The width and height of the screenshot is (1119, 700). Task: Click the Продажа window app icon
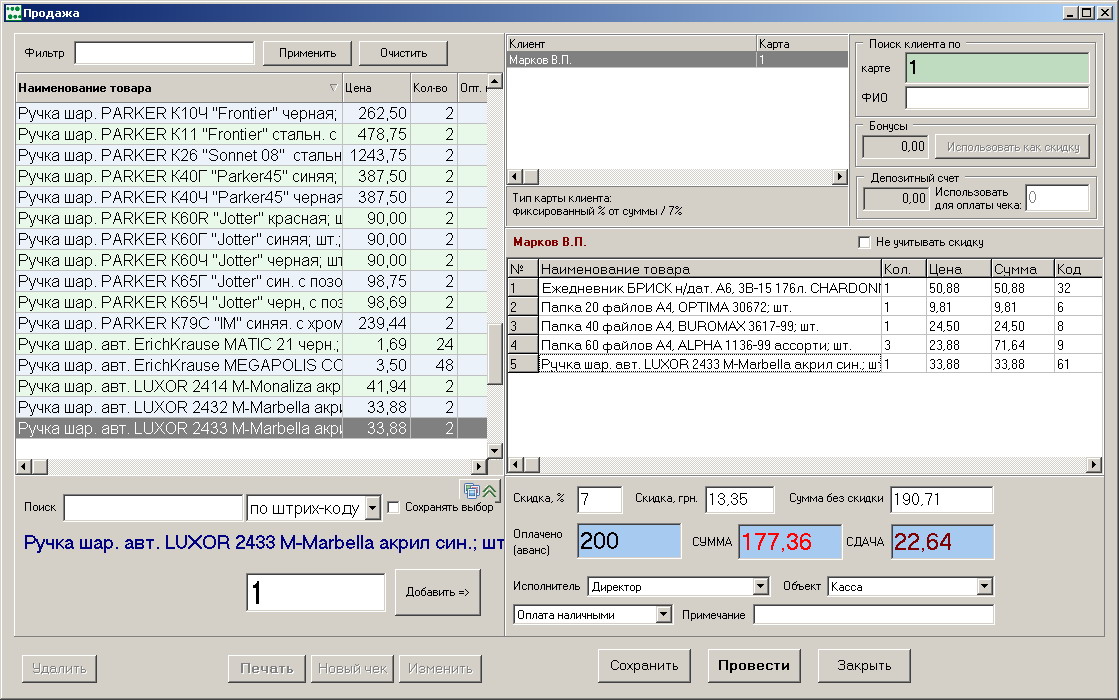[12, 12]
